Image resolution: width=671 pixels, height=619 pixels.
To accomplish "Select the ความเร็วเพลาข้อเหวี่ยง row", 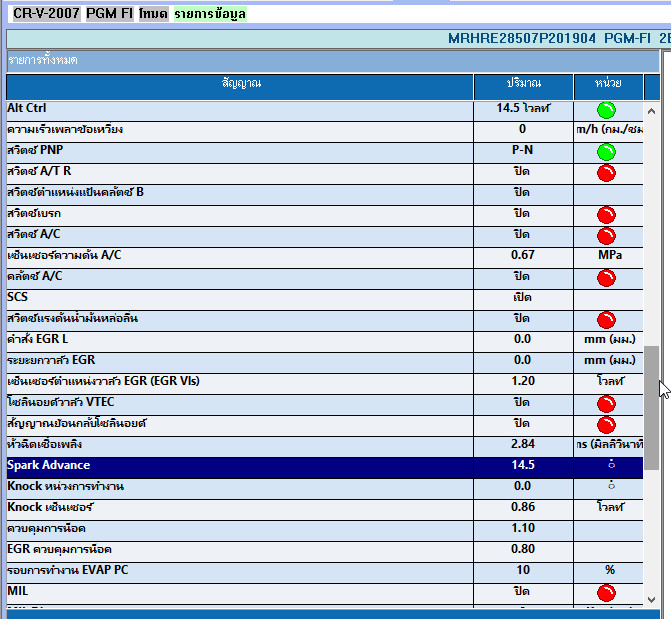I will 325,131.
